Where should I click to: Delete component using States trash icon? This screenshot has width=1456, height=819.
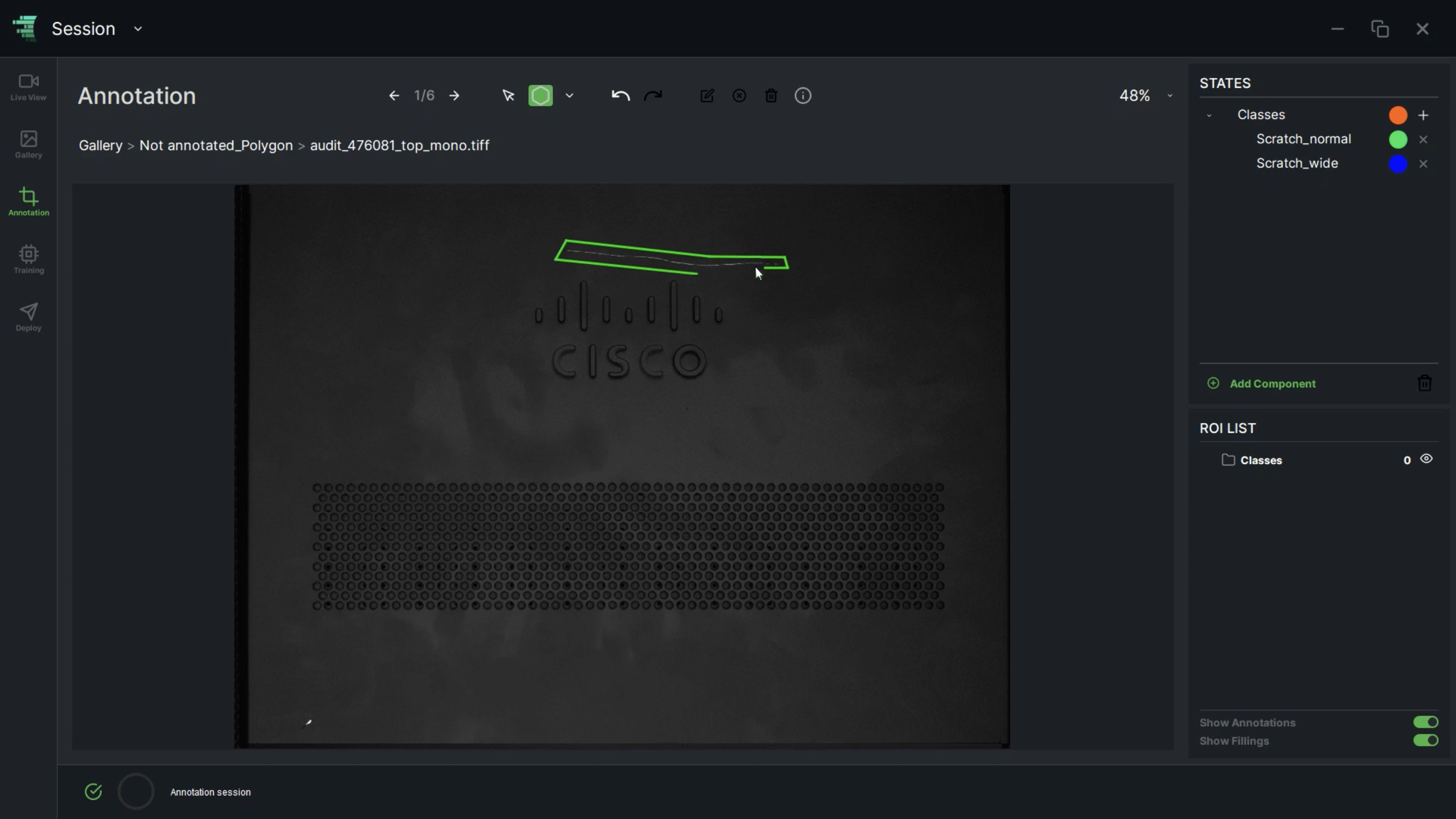pyautogui.click(x=1424, y=384)
